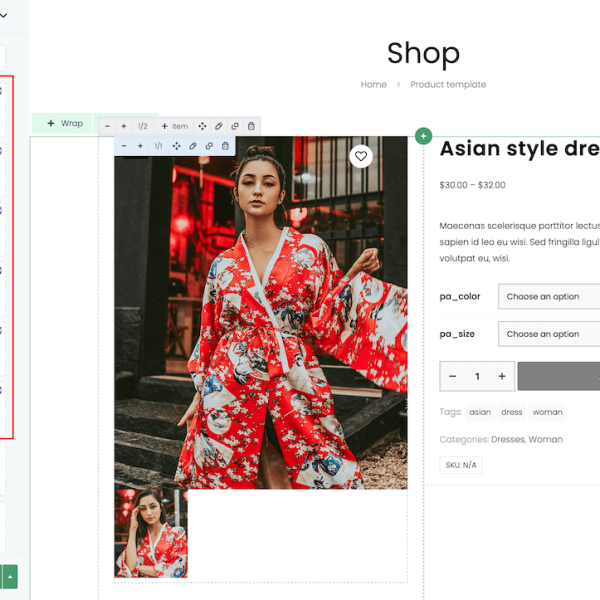The width and height of the screenshot is (600, 600).
Task: Click the 1/2 column size indicator
Action: 143,126
